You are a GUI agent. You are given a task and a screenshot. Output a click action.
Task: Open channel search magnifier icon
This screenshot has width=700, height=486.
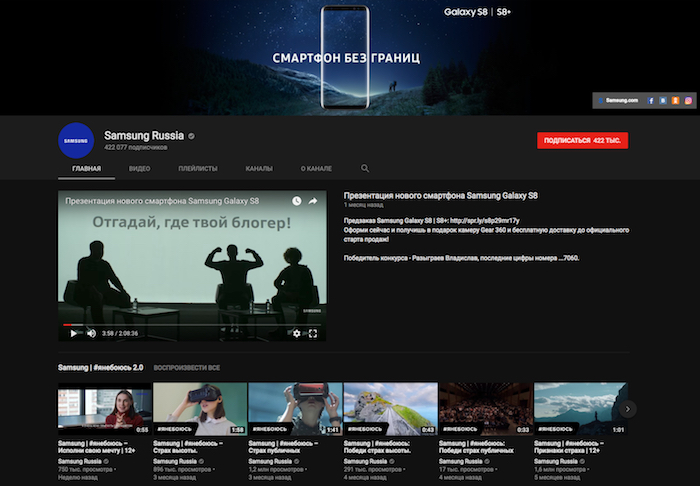point(365,168)
